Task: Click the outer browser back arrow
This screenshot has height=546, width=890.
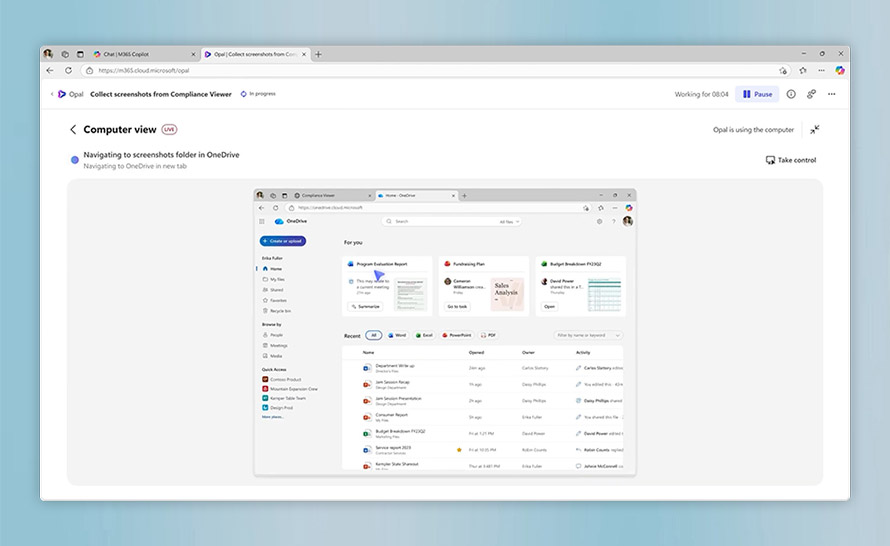Action: (x=50, y=70)
